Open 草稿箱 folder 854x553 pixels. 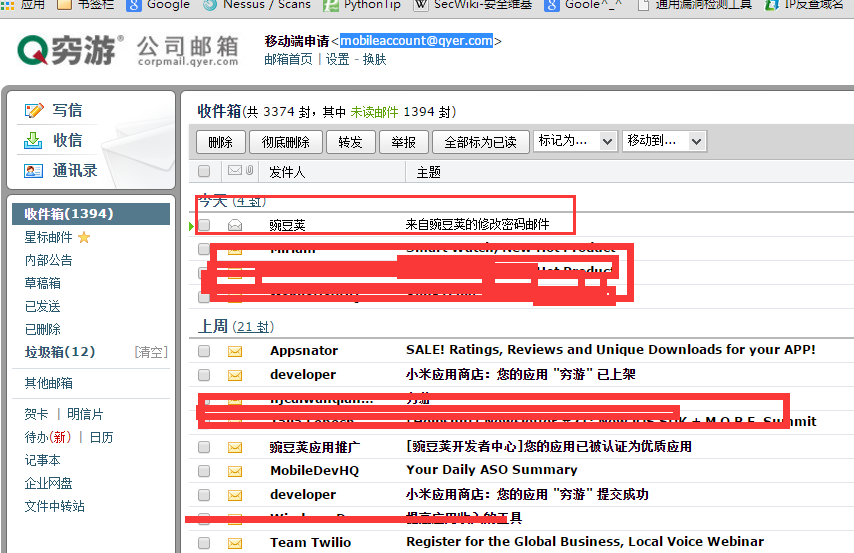[x=42, y=283]
